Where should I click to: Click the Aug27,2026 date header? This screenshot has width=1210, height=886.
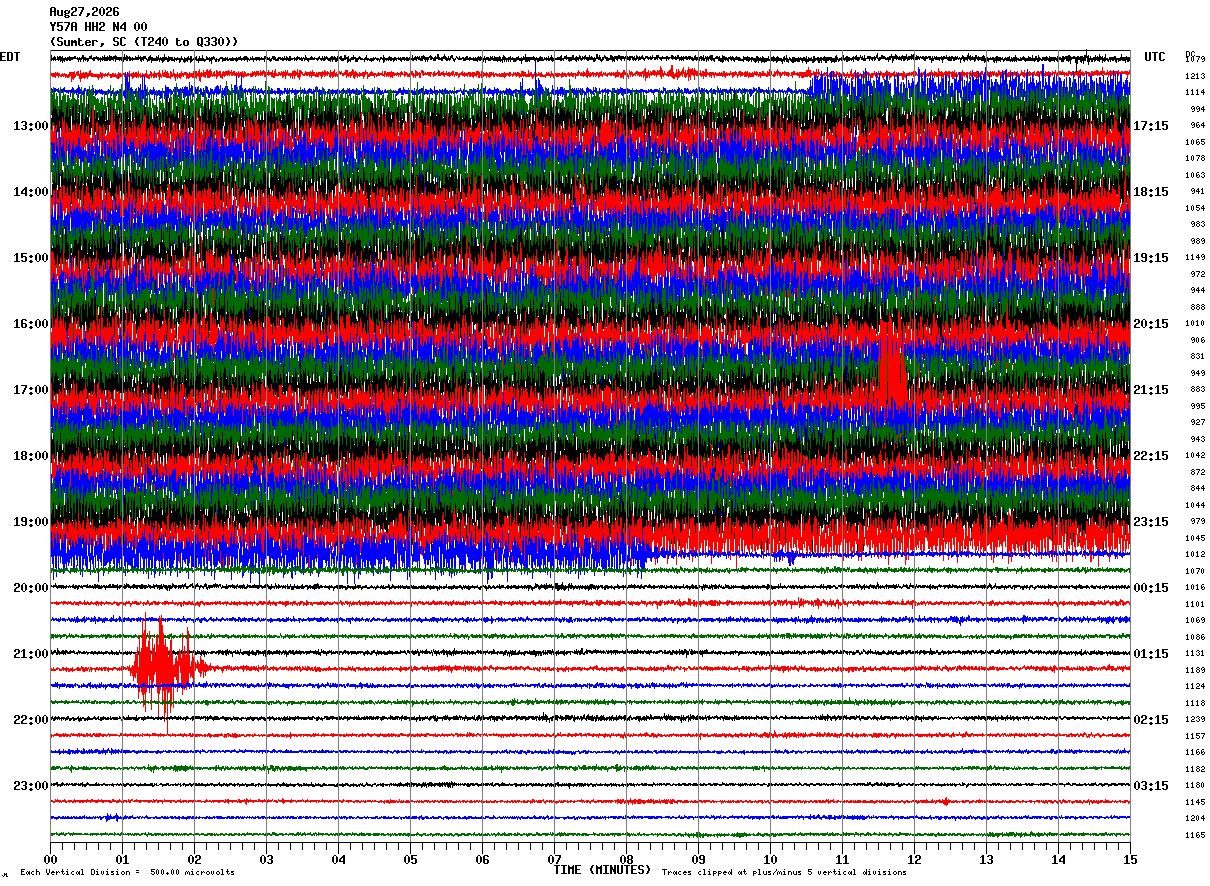coord(84,12)
